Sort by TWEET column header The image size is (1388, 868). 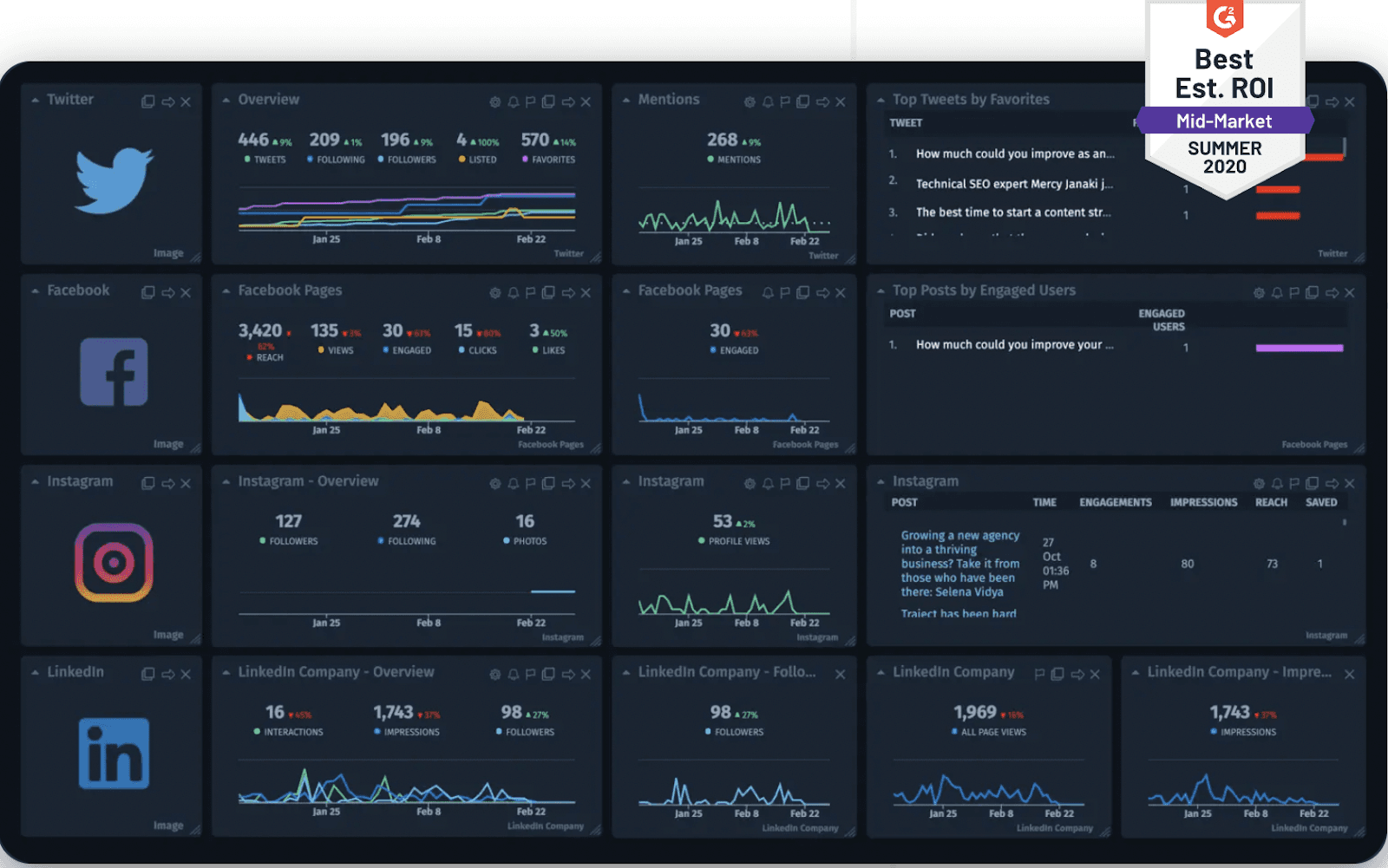tap(906, 123)
